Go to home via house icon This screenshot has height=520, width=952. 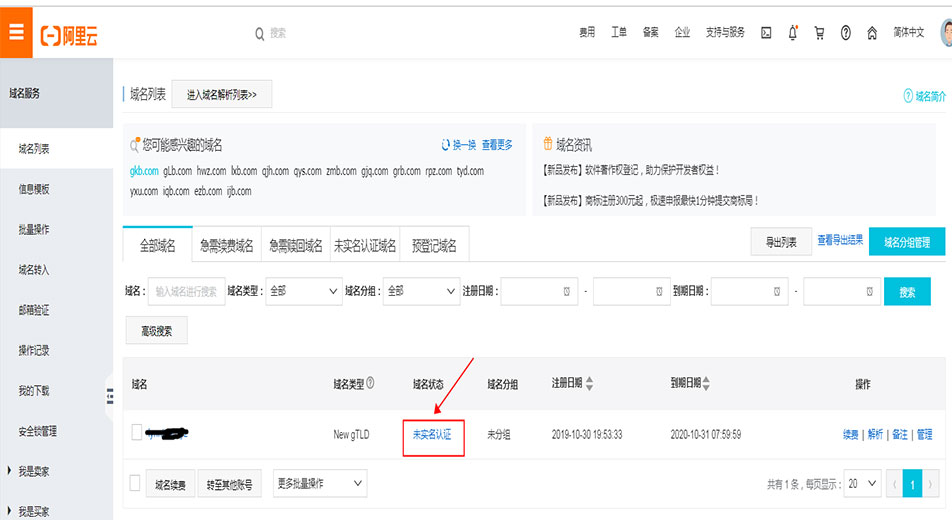871,33
